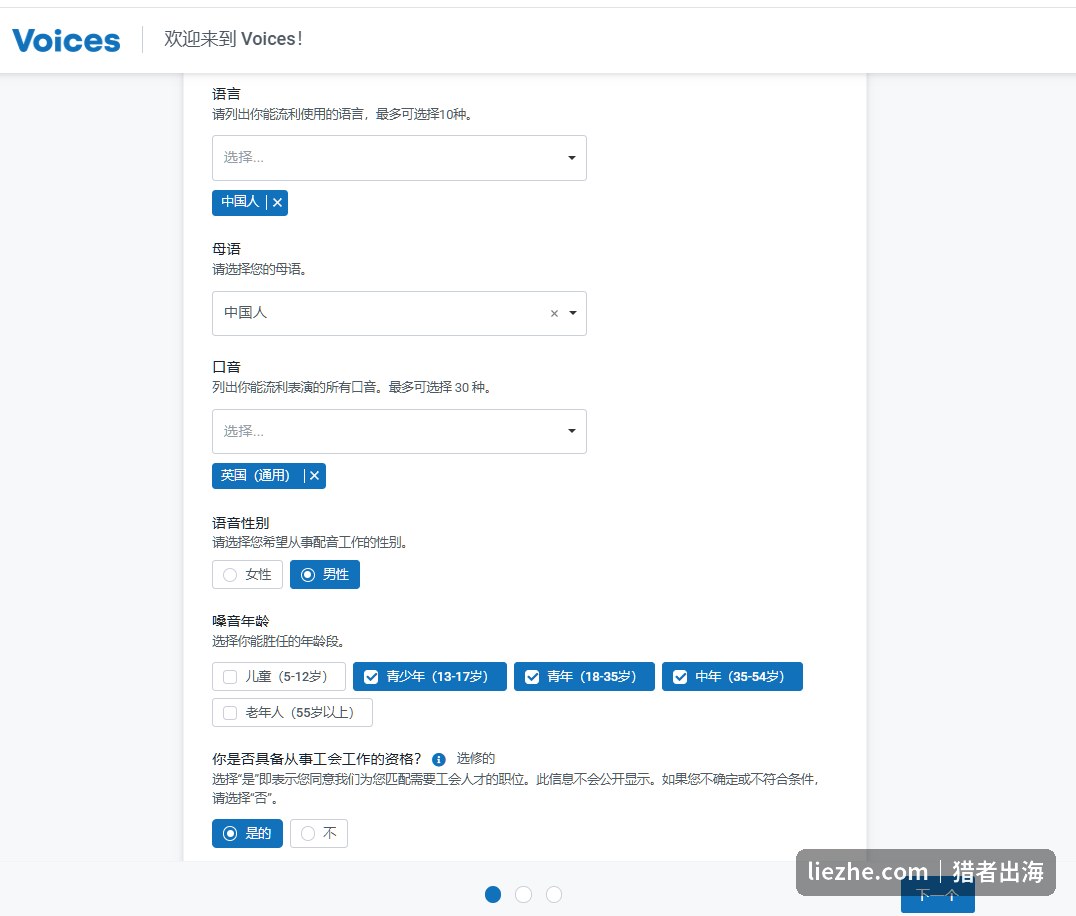Uncheck the 青少年 (13-17岁) age box
Image resolution: width=1076 pixels, height=916 pixels.
[x=430, y=677]
